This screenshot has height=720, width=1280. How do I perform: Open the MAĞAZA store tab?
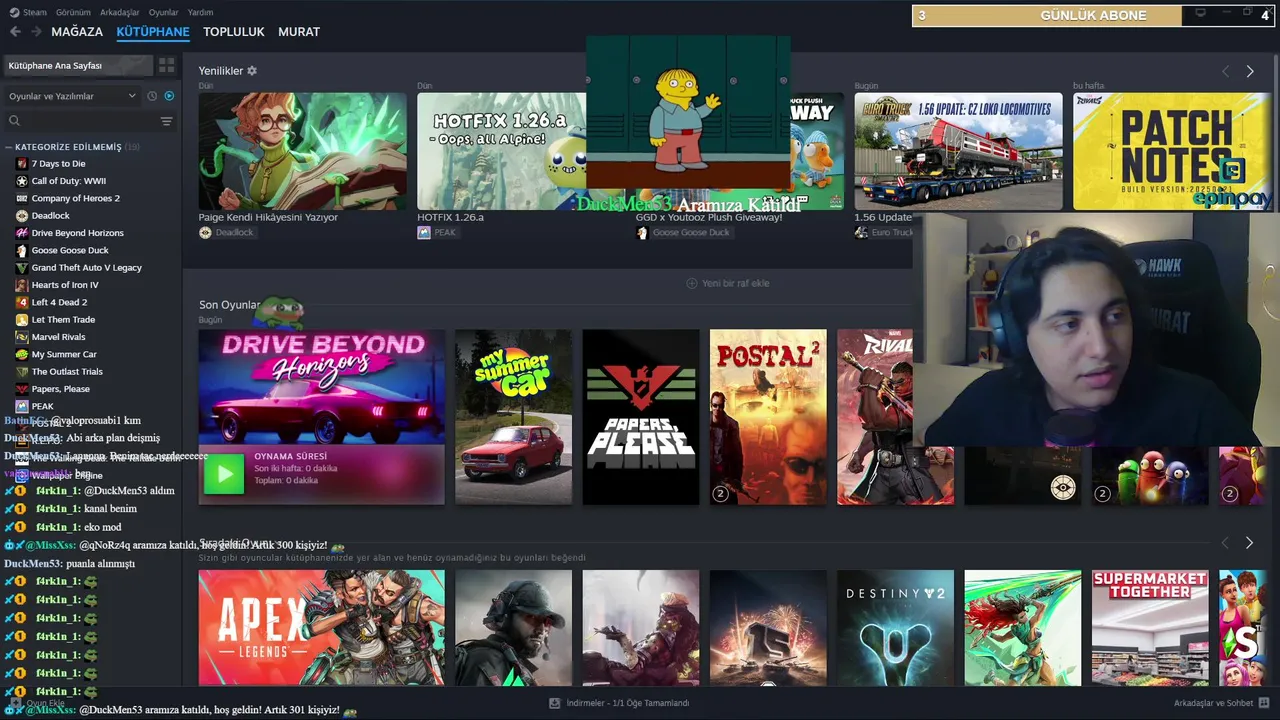pos(77,32)
